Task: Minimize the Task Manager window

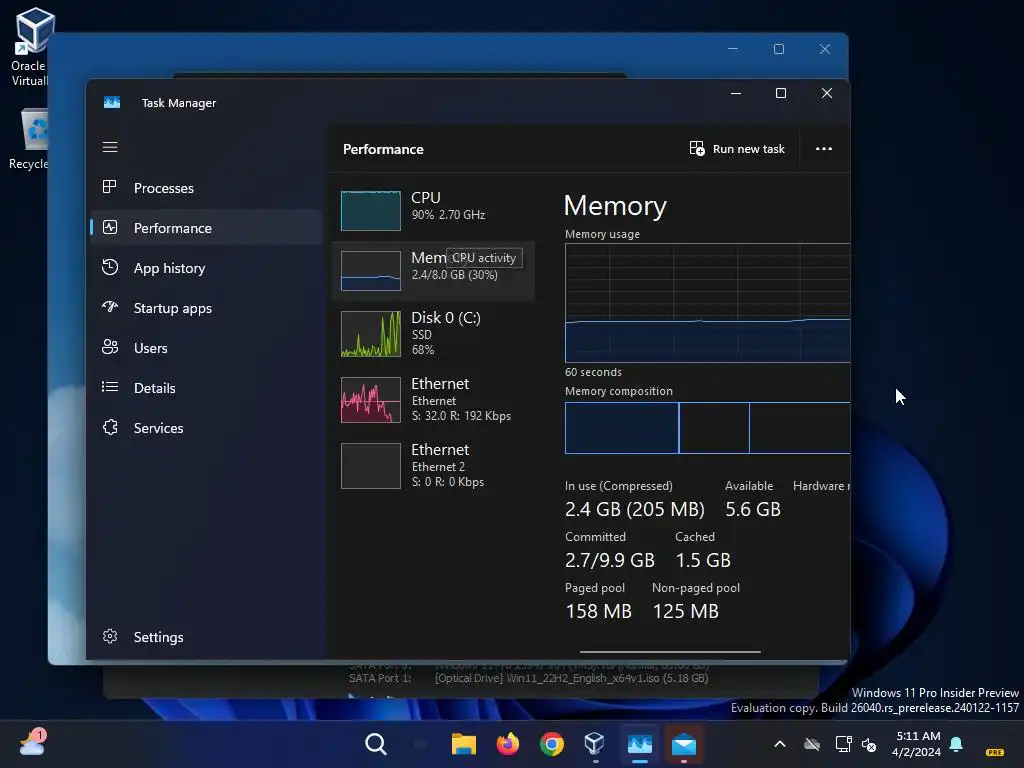Action: tap(736, 93)
